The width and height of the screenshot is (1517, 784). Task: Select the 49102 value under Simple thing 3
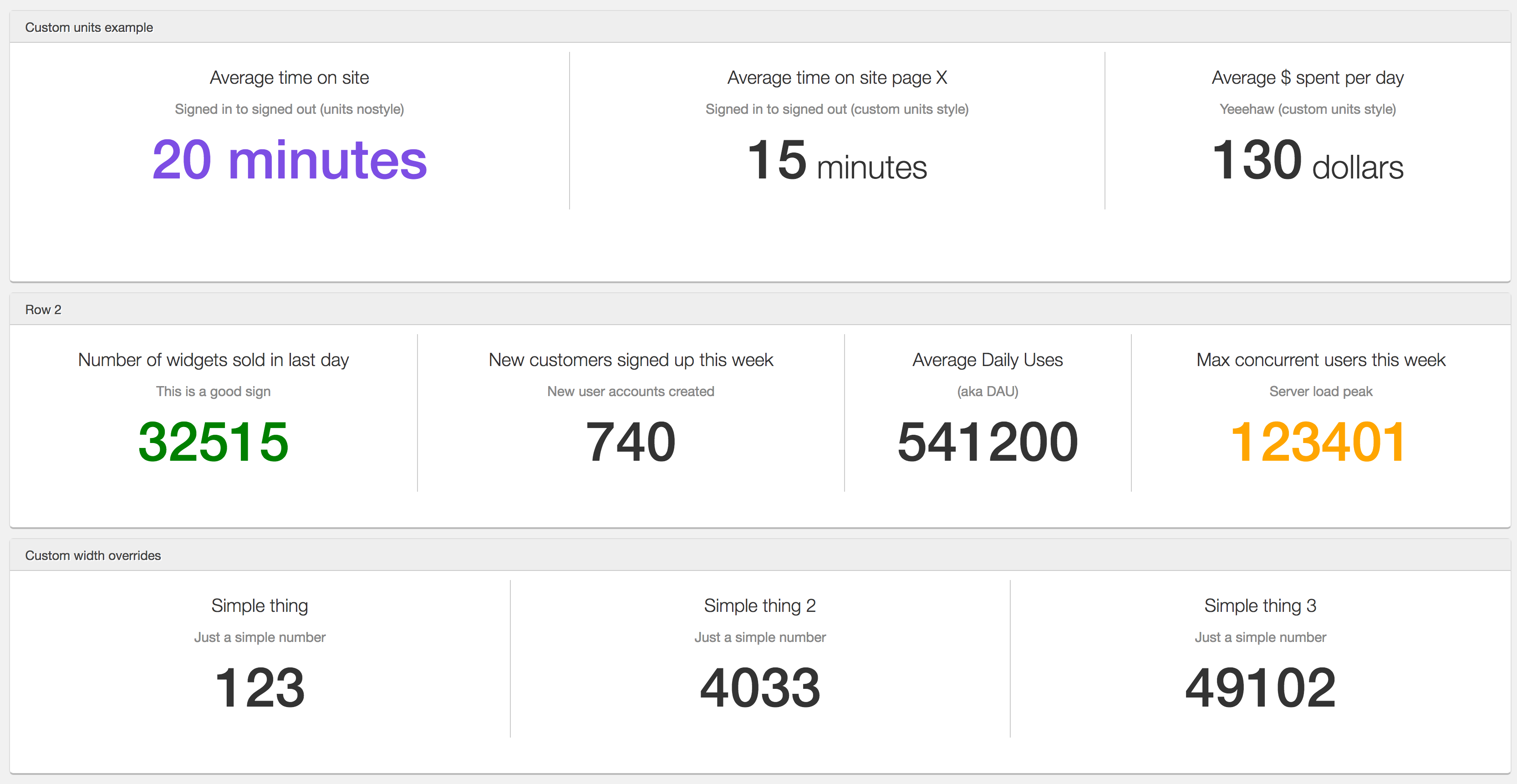[x=1260, y=687]
